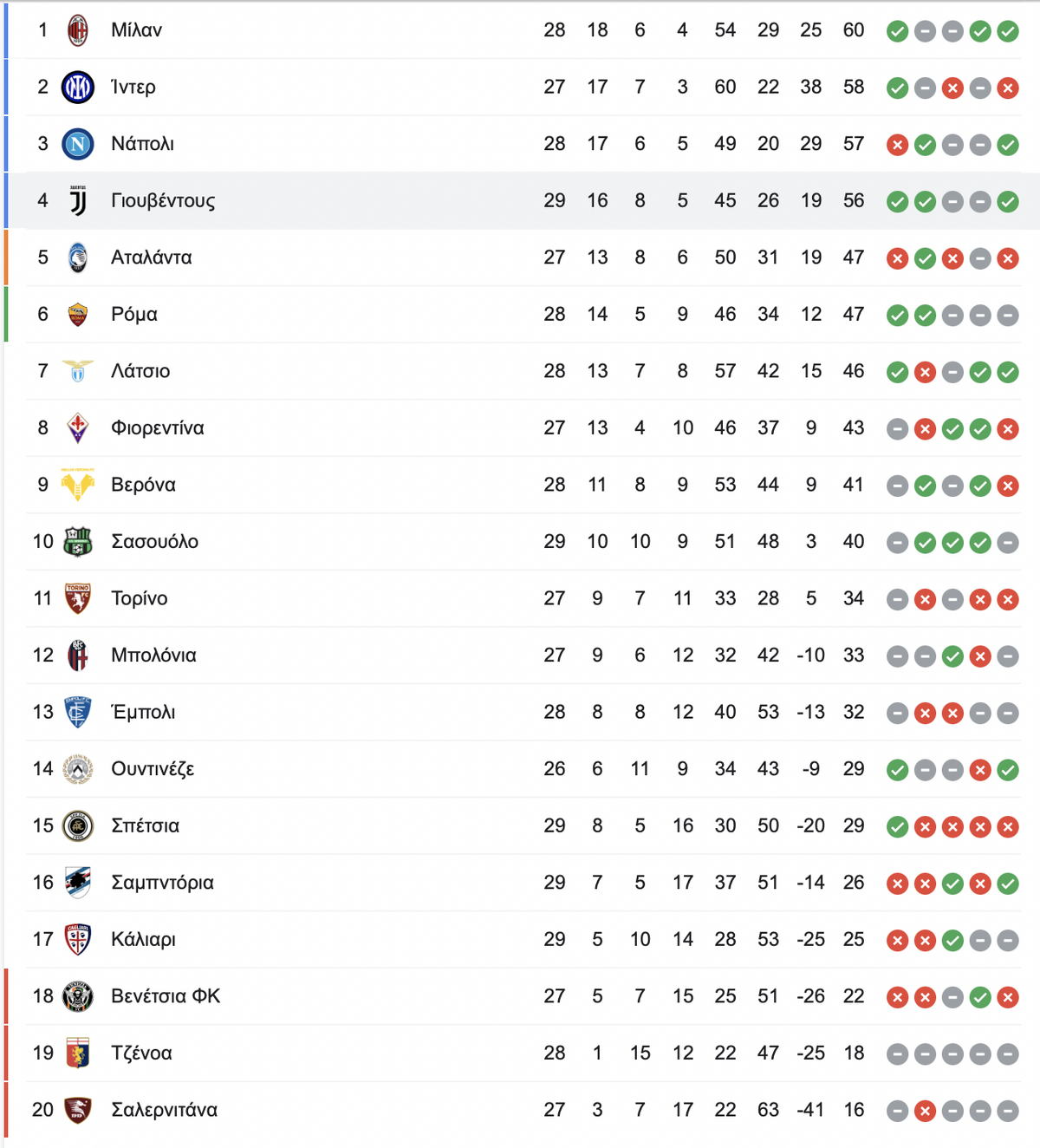Open the Βερόνα team link

(143, 485)
